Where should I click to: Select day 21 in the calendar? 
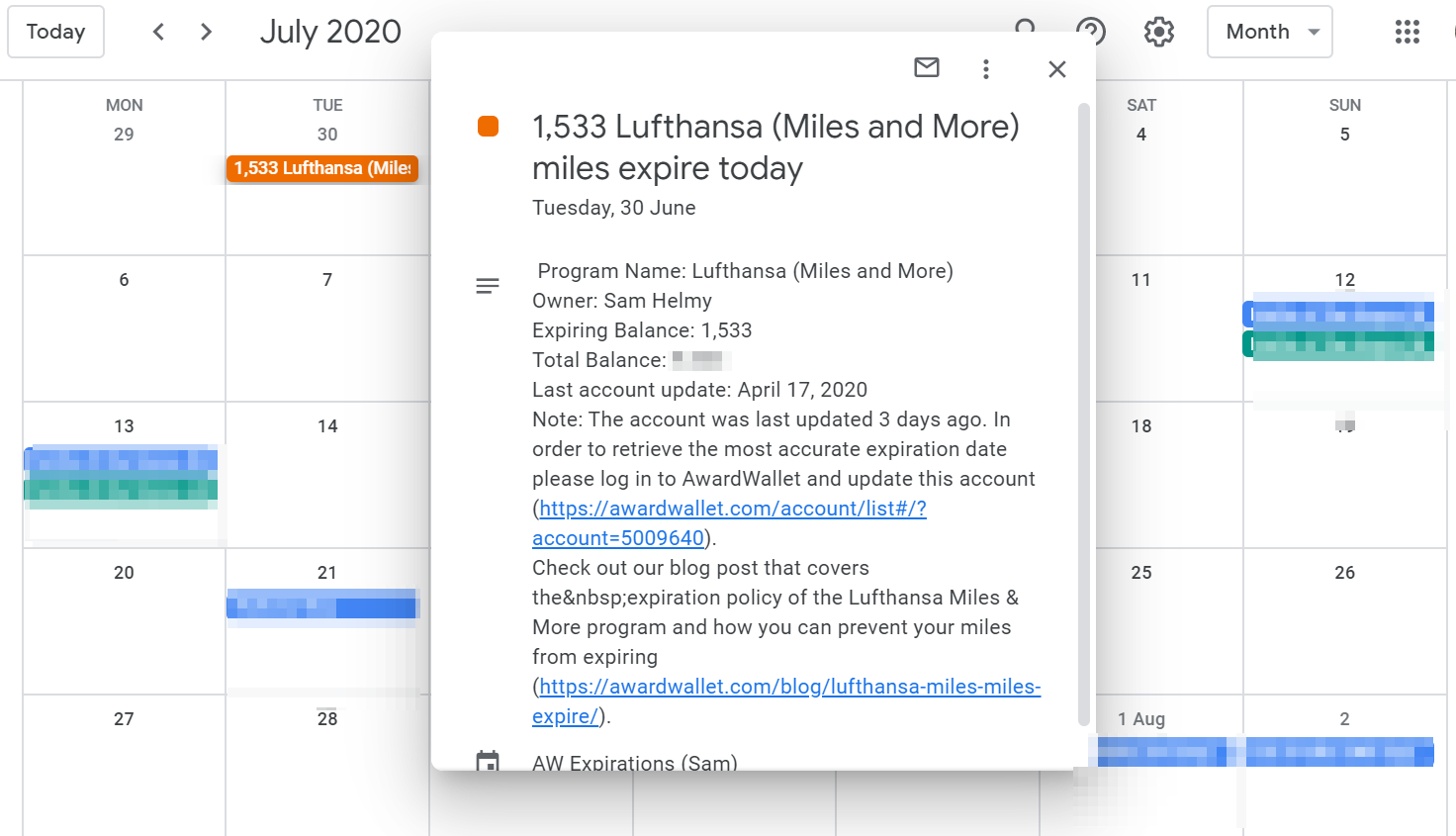[x=327, y=573]
